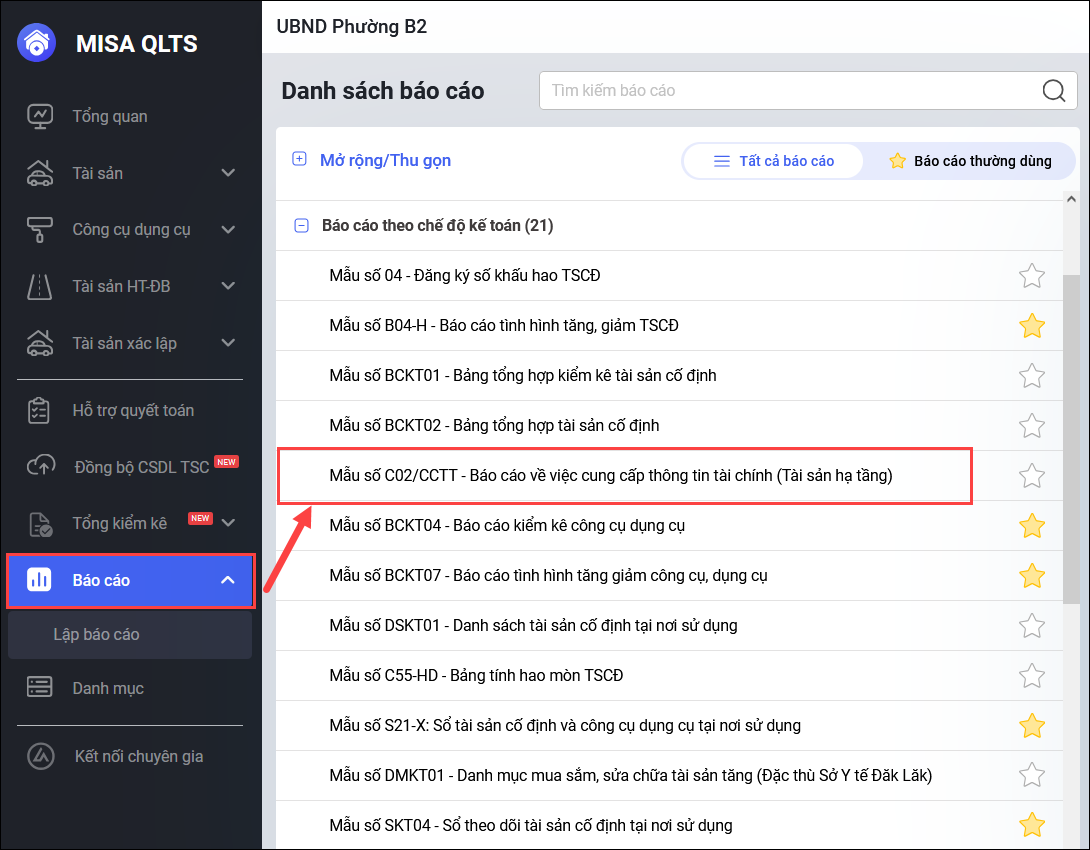
Task: Click the Kết nối chuyên gia icon
Action: click(40, 756)
